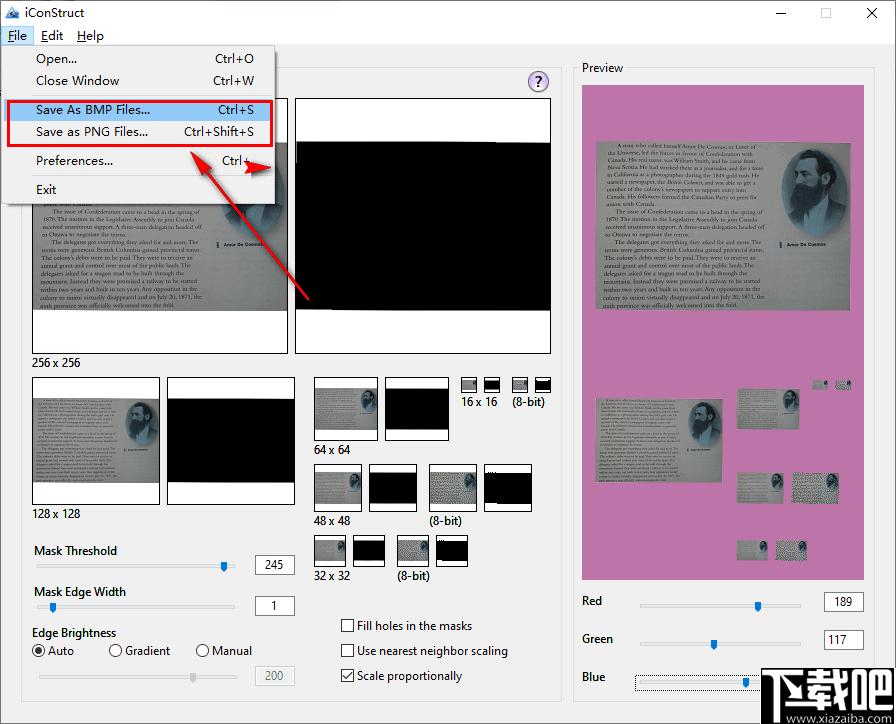The image size is (896, 724).
Task: Choose Save As BMP Files menu entry
Action: point(139,110)
